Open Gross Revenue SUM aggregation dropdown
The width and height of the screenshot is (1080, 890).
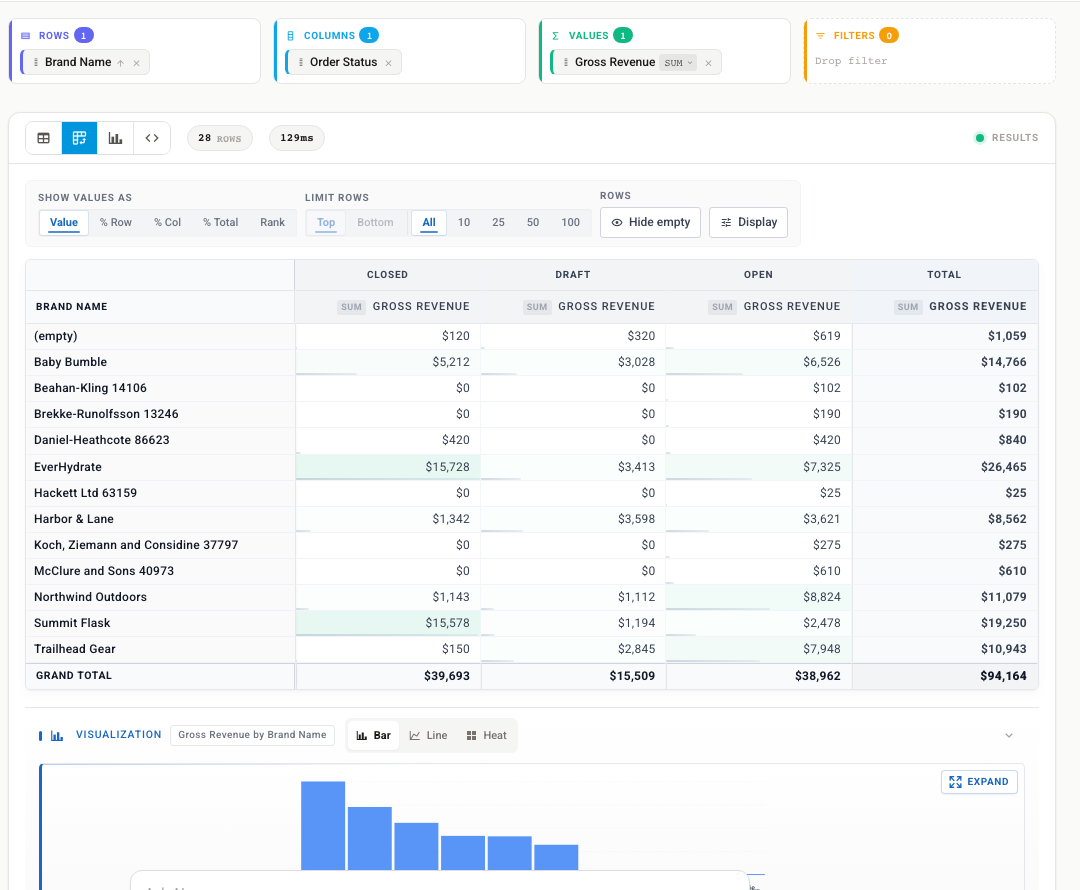click(x=678, y=63)
